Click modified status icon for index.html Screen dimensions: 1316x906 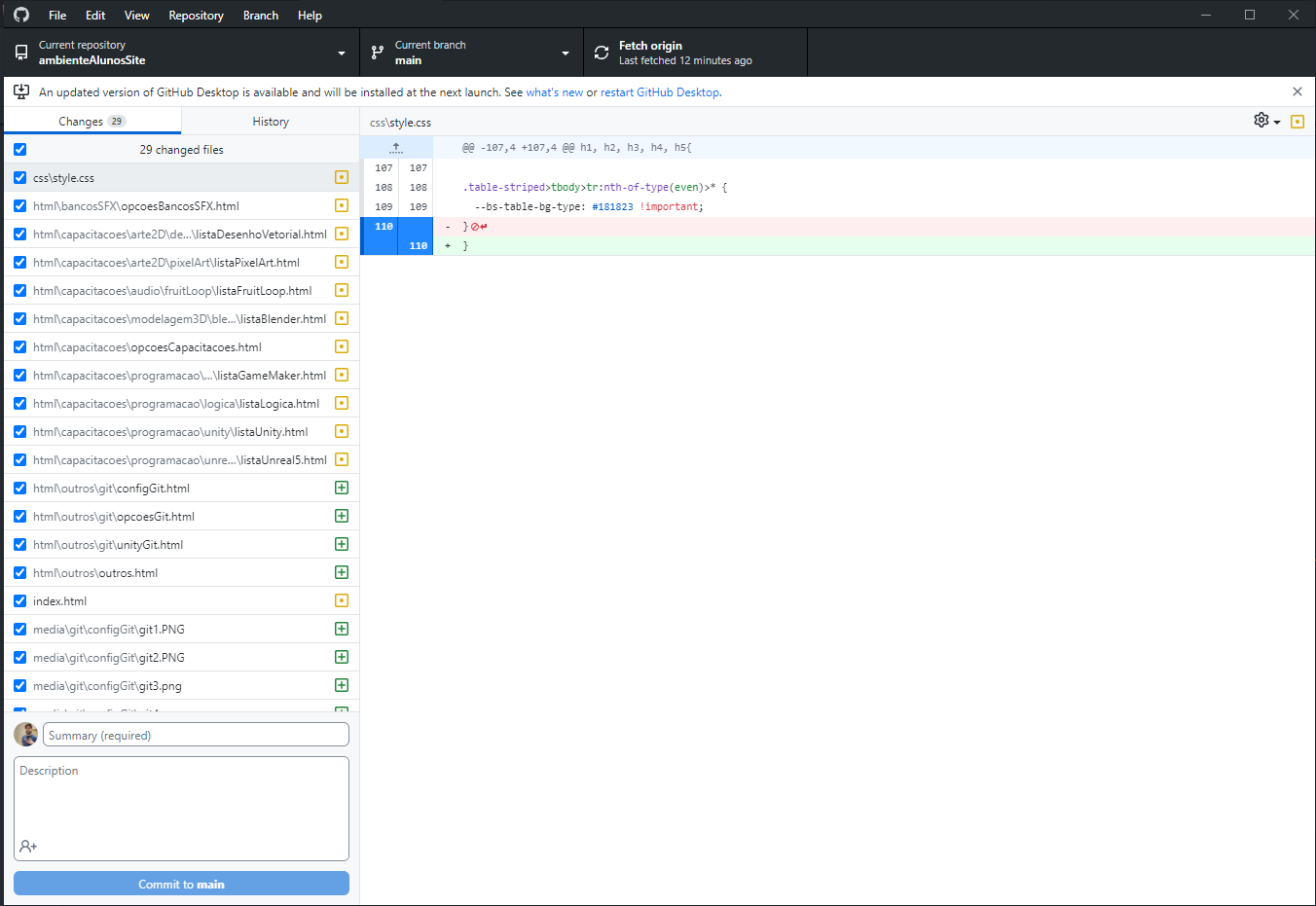click(342, 600)
